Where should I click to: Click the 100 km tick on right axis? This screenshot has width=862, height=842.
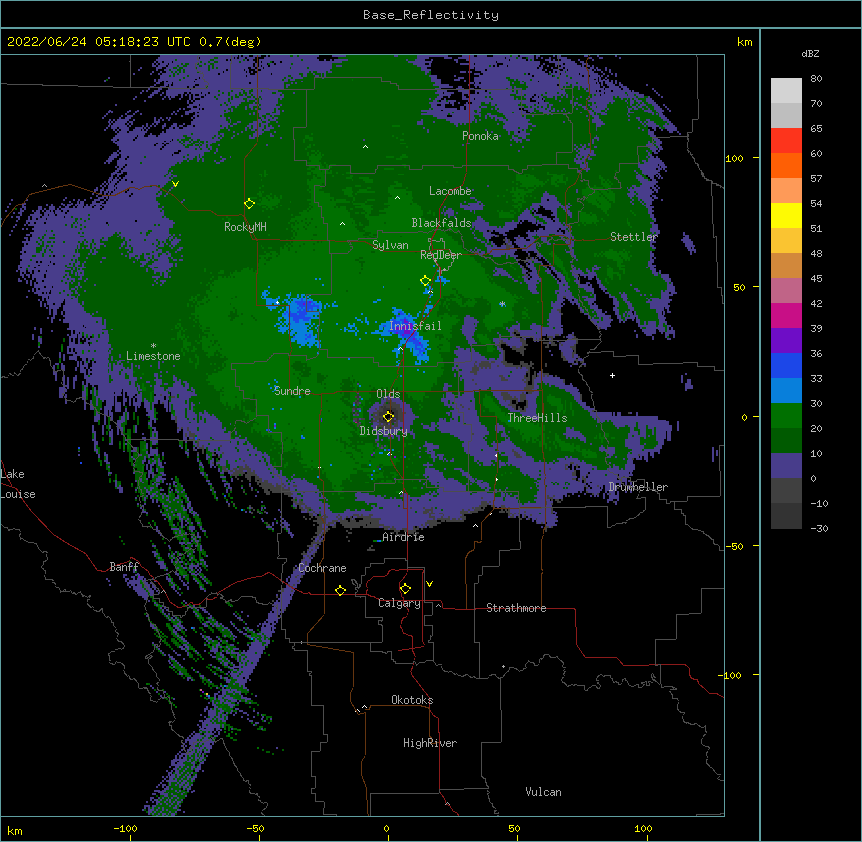click(x=734, y=158)
